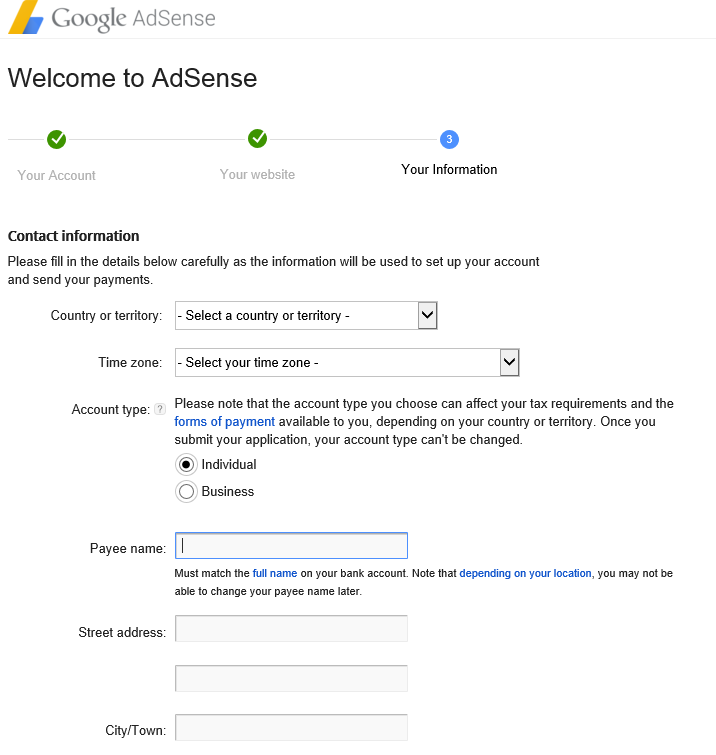Click the City/Town input field
Image resolution: width=716 pixels, height=755 pixels.
click(291, 728)
